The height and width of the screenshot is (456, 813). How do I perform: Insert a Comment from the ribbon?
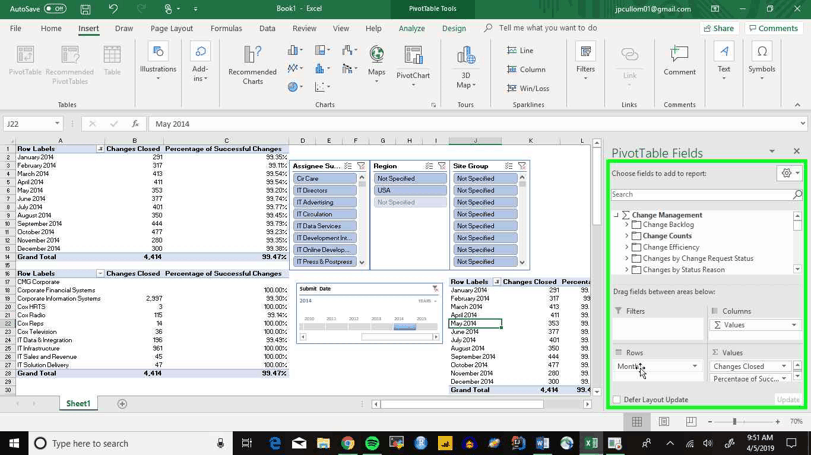(679, 61)
